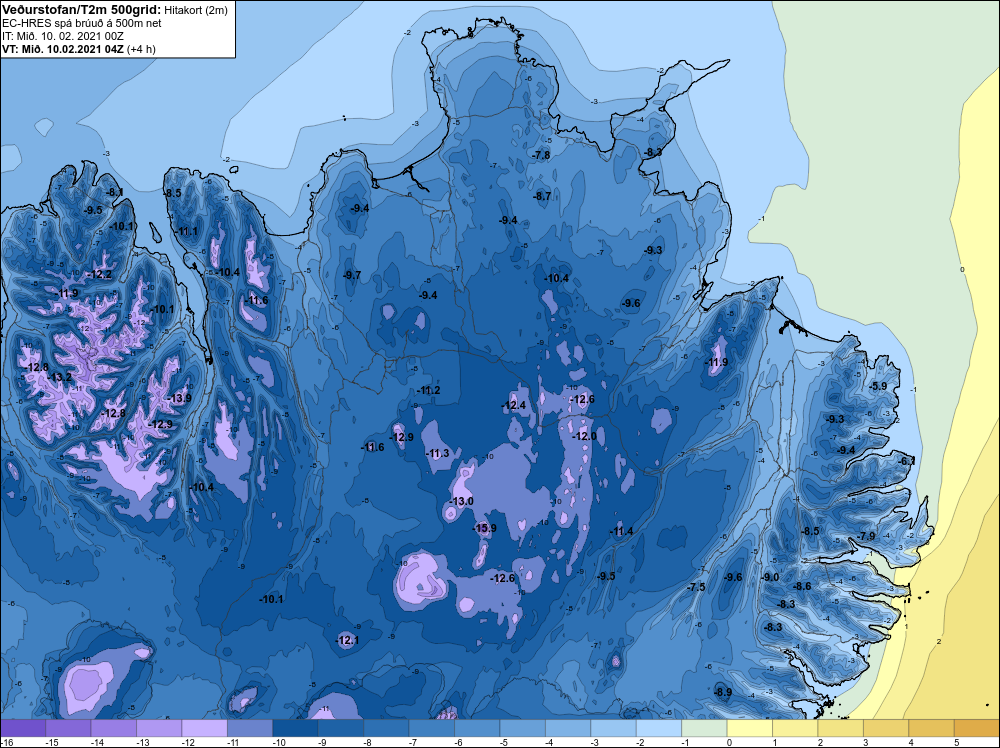The image size is (1000, 748).
Task: Click the -7.9 temperature label
Action: coord(867,536)
